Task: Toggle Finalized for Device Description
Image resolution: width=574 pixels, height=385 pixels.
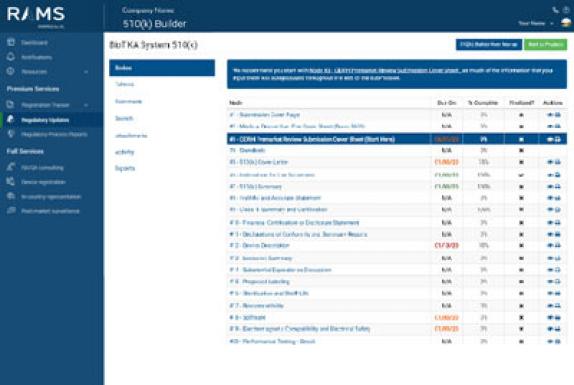Action: click(x=521, y=246)
